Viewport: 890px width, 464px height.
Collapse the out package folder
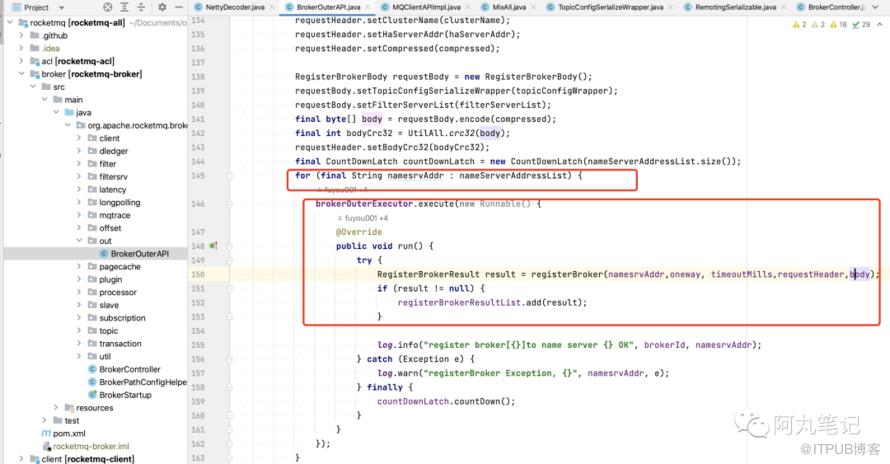(79, 241)
